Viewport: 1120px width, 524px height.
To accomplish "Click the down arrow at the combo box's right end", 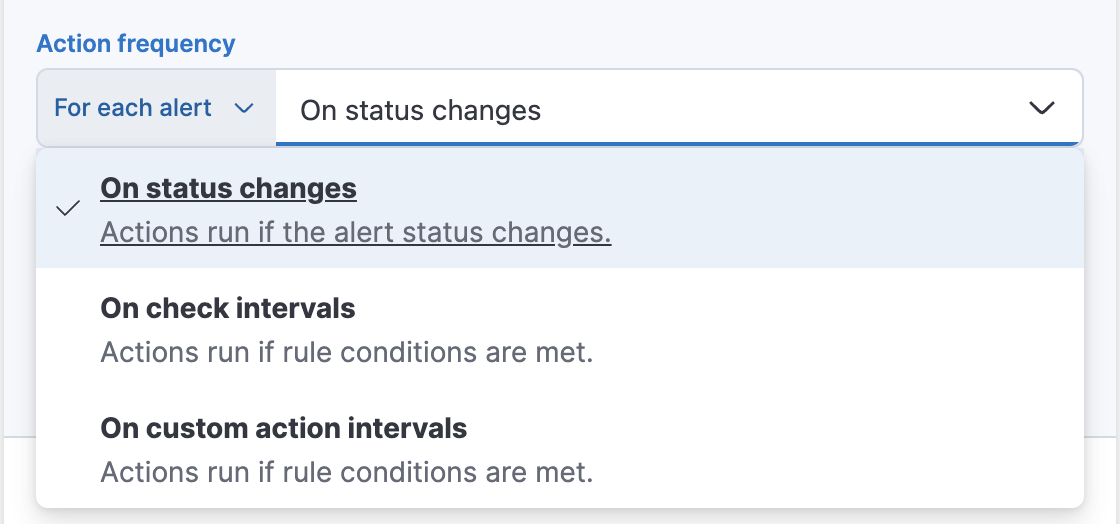I will tap(1042, 108).
